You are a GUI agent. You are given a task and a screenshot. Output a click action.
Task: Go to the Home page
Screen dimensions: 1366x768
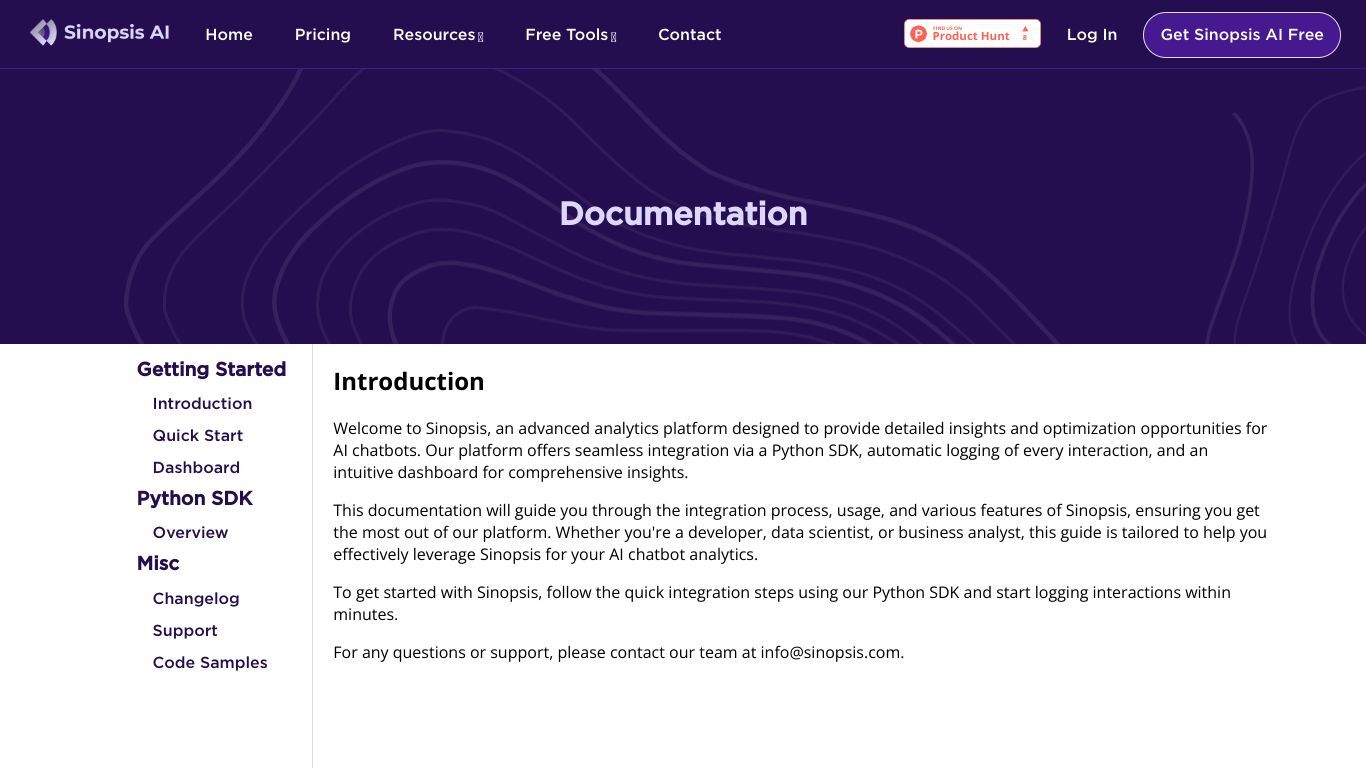coord(229,34)
